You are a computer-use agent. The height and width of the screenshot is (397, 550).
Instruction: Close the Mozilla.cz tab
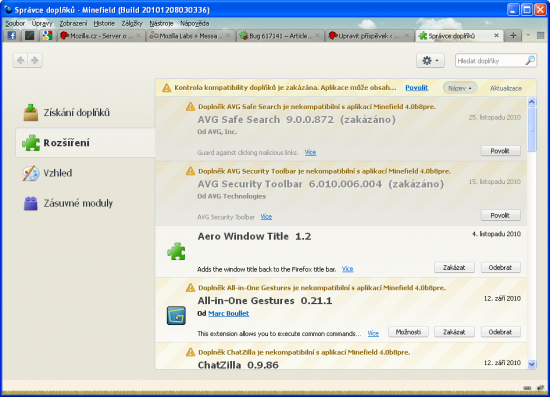click(138, 35)
